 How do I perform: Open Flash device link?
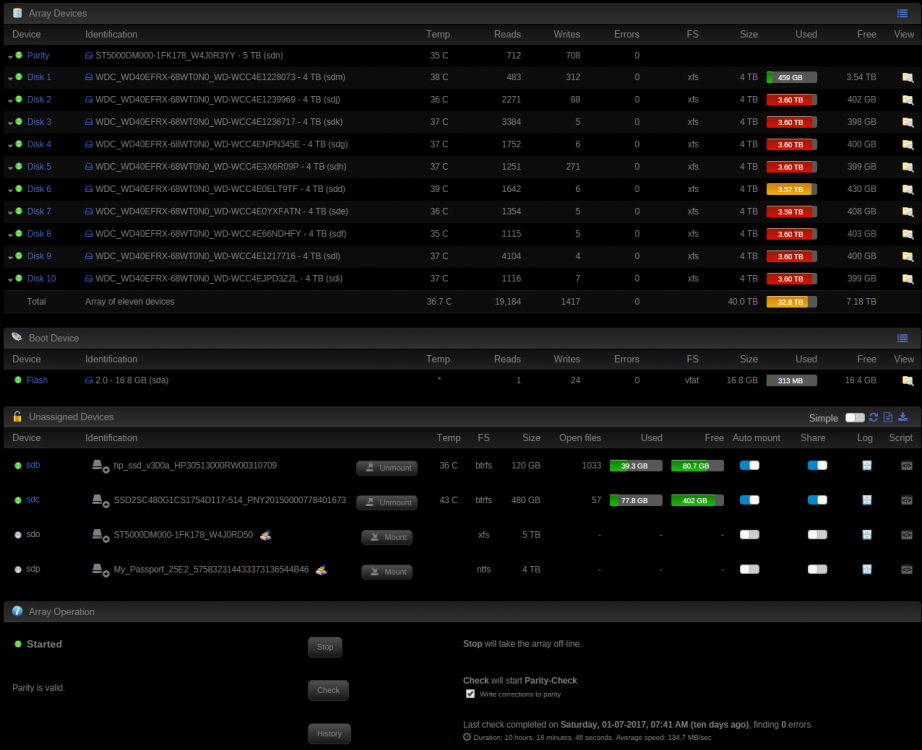tap(36, 381)
